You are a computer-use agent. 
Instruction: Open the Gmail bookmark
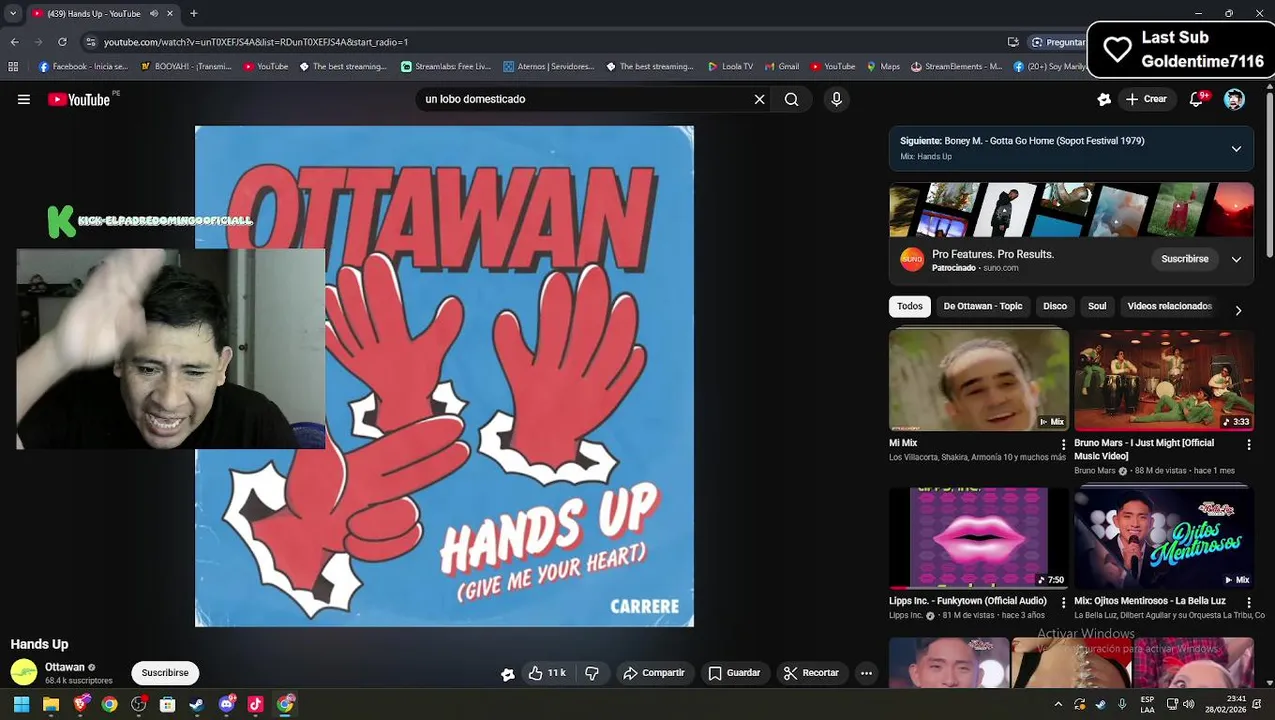[782, 67]
